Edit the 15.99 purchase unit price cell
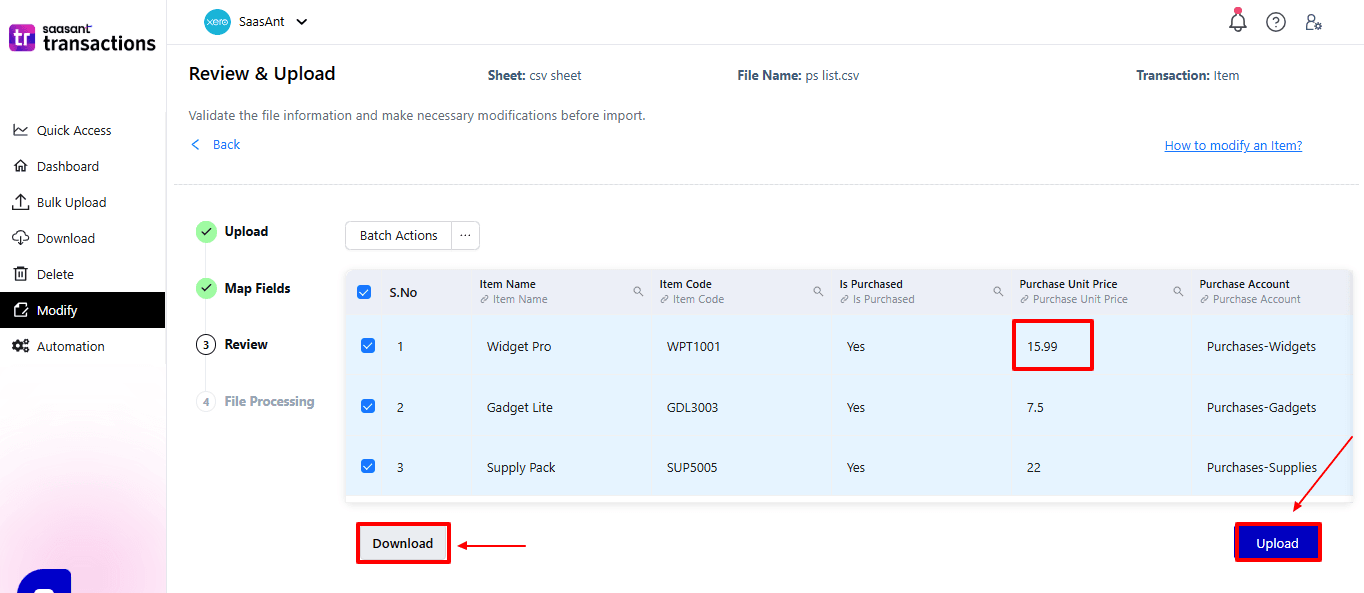 [x=1042, y=346]
